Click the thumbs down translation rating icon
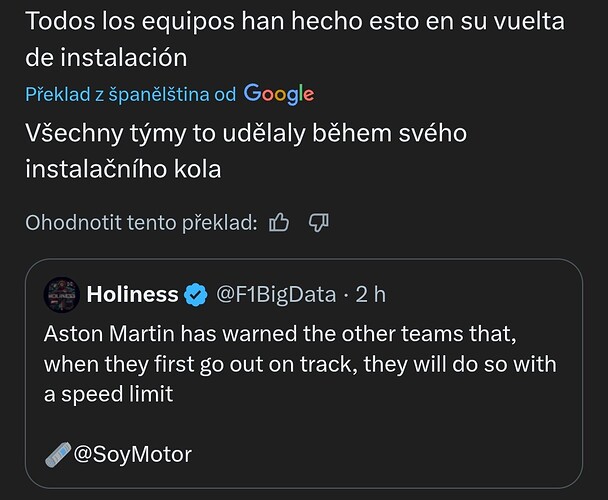Viewport: 608px width, 500px height. coord(319,221)
